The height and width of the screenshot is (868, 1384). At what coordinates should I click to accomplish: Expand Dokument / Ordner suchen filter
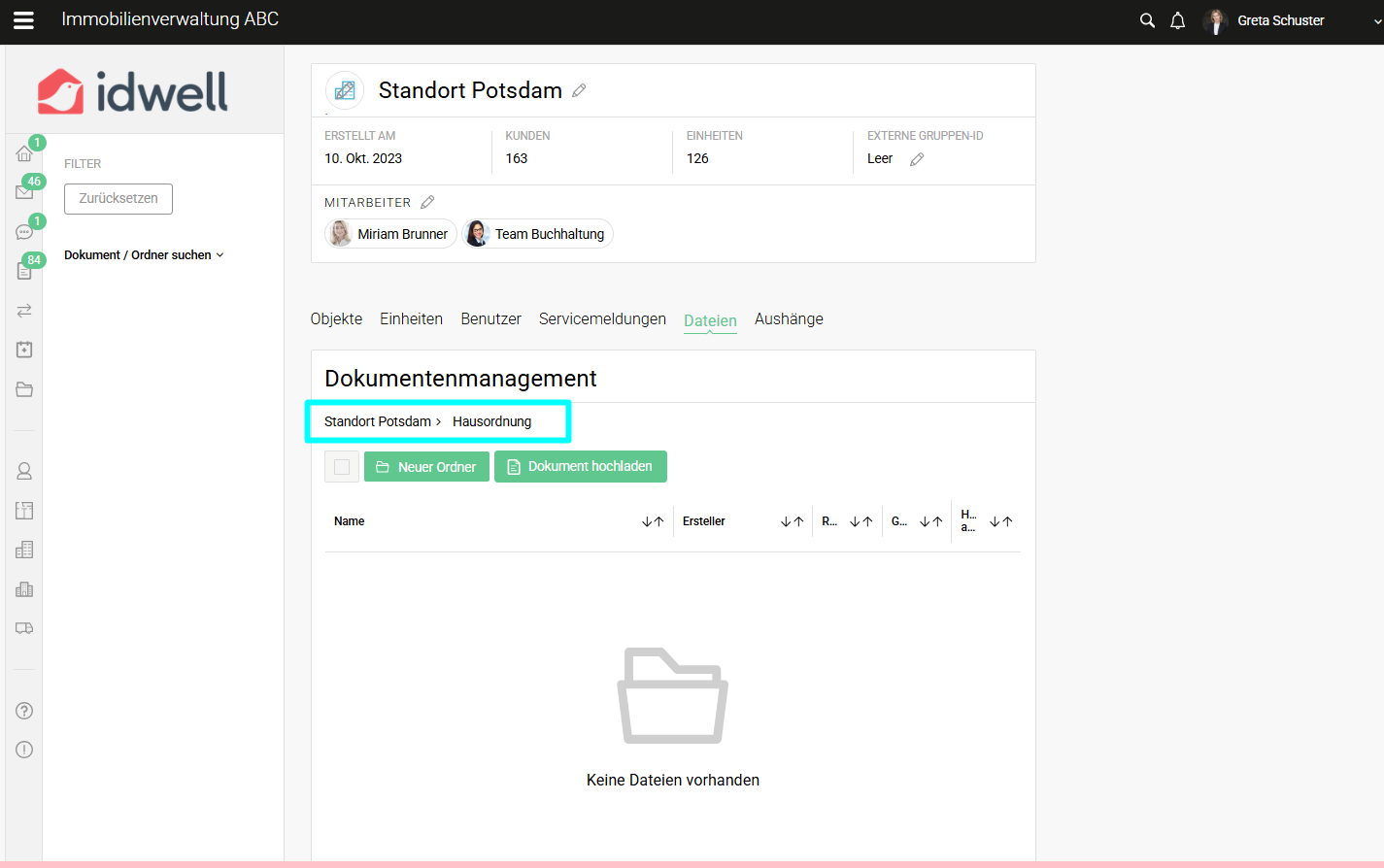[144, 255]
